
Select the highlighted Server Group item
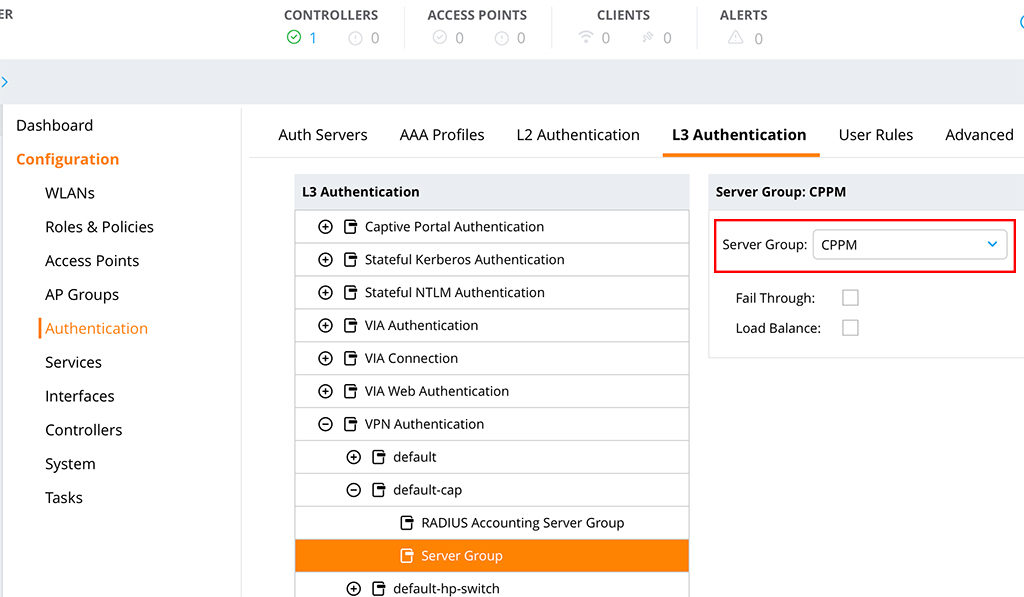coord(463,555)
